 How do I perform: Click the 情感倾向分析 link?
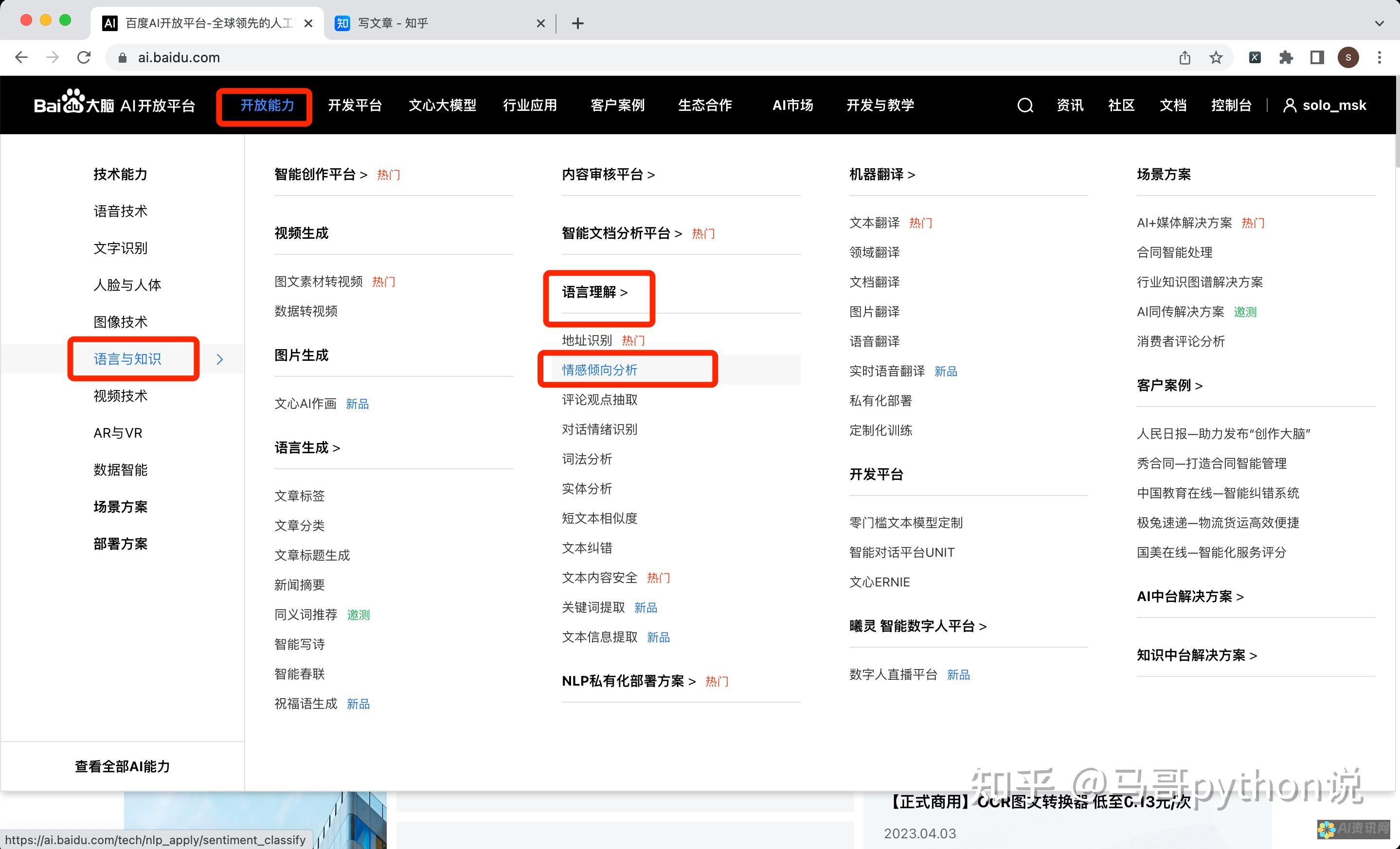pos(599,370)
